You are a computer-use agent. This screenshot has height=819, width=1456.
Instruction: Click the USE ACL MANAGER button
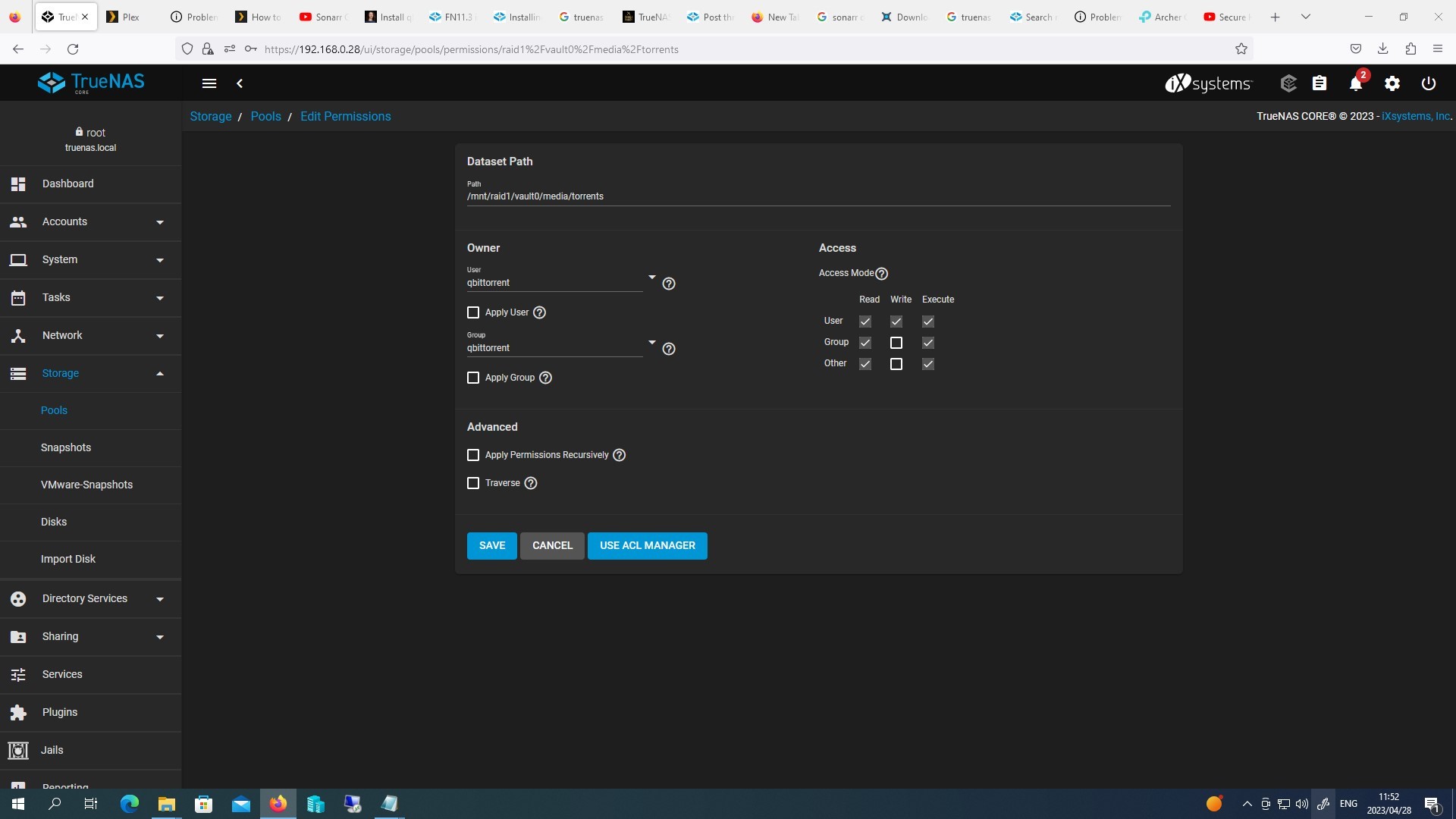648,546
